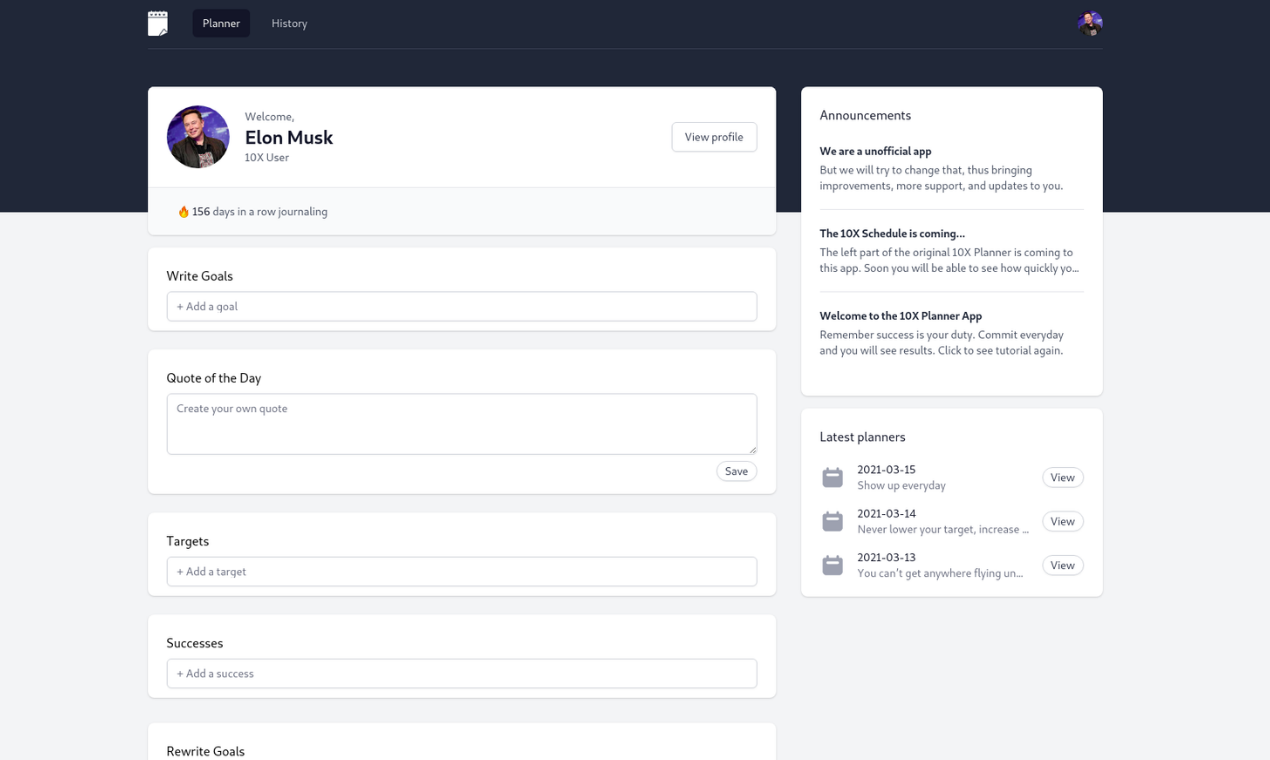The image size is (1270, 760).
Task: Click the resize handle of the quote box
Action: click(x=753, y=452)
